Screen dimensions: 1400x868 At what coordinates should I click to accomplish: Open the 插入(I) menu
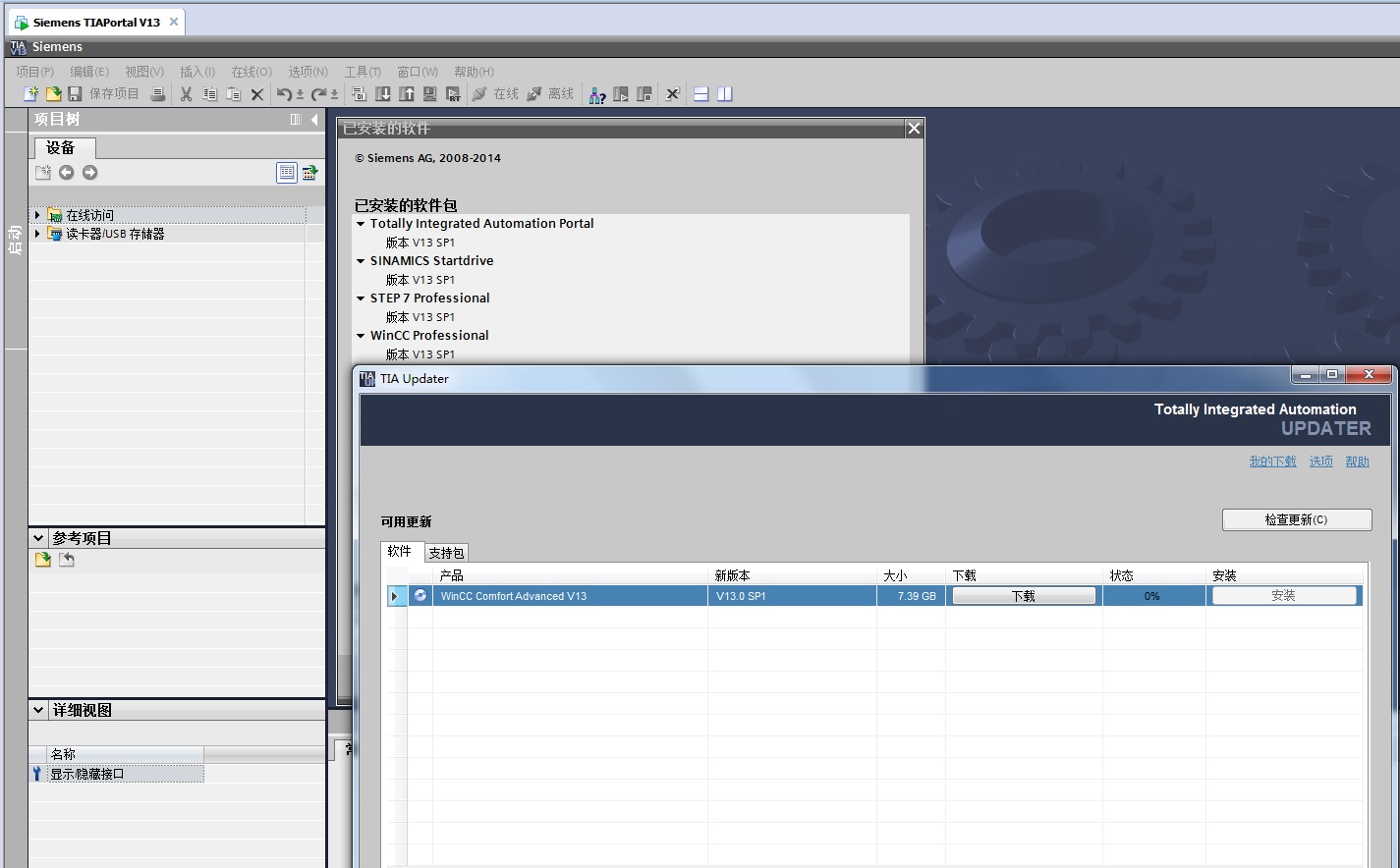pyautogui.click(x=197, y=72)
